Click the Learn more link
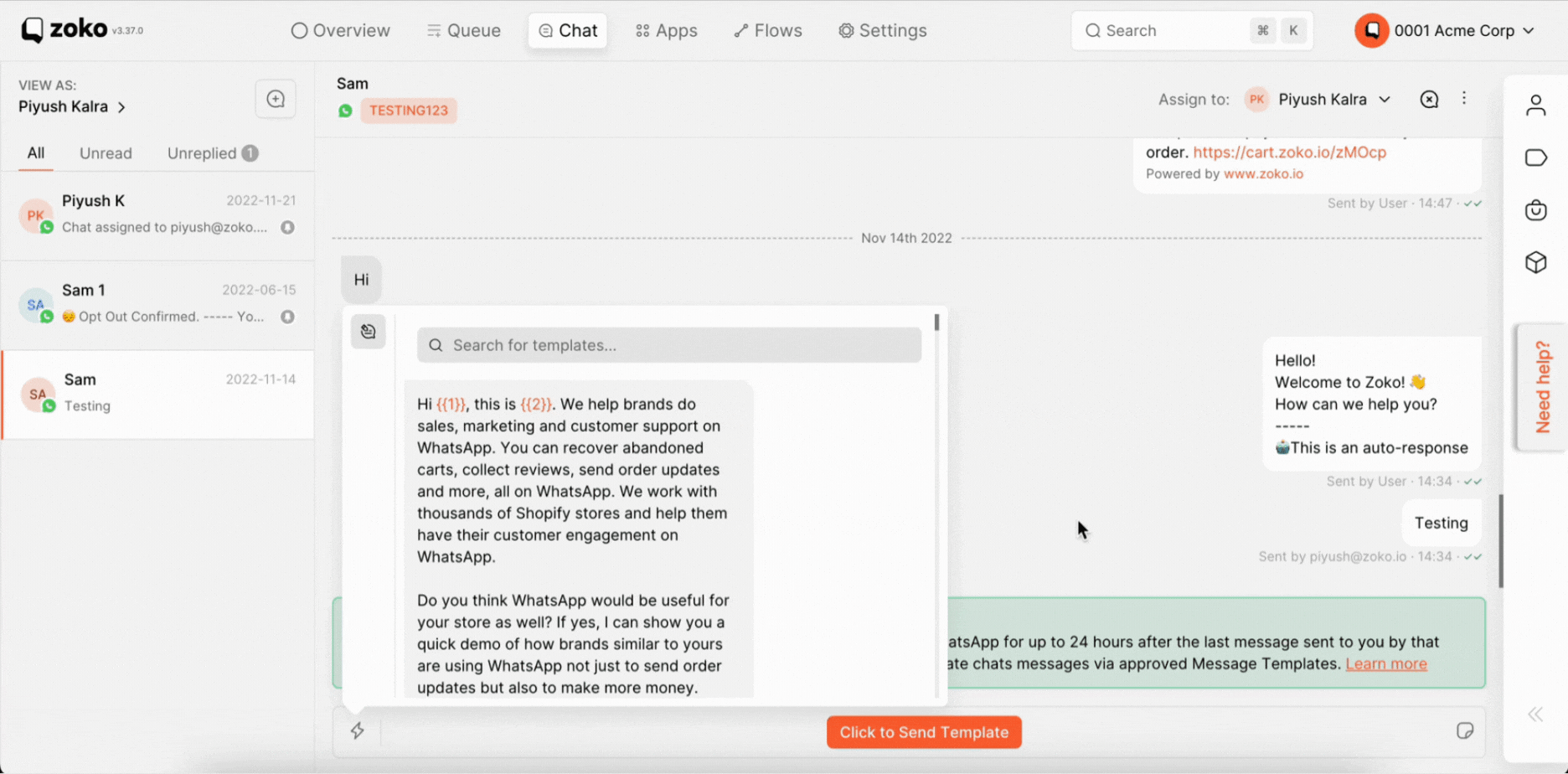This screenshot has width=1568, height=774. point(1386,664)
